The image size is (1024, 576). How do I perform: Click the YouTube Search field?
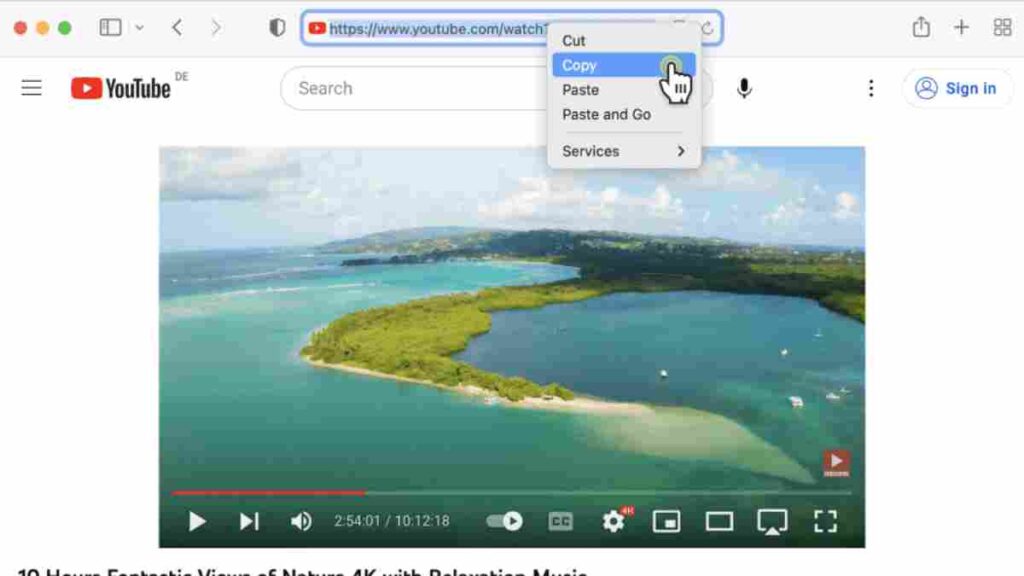tap(418, 88)
